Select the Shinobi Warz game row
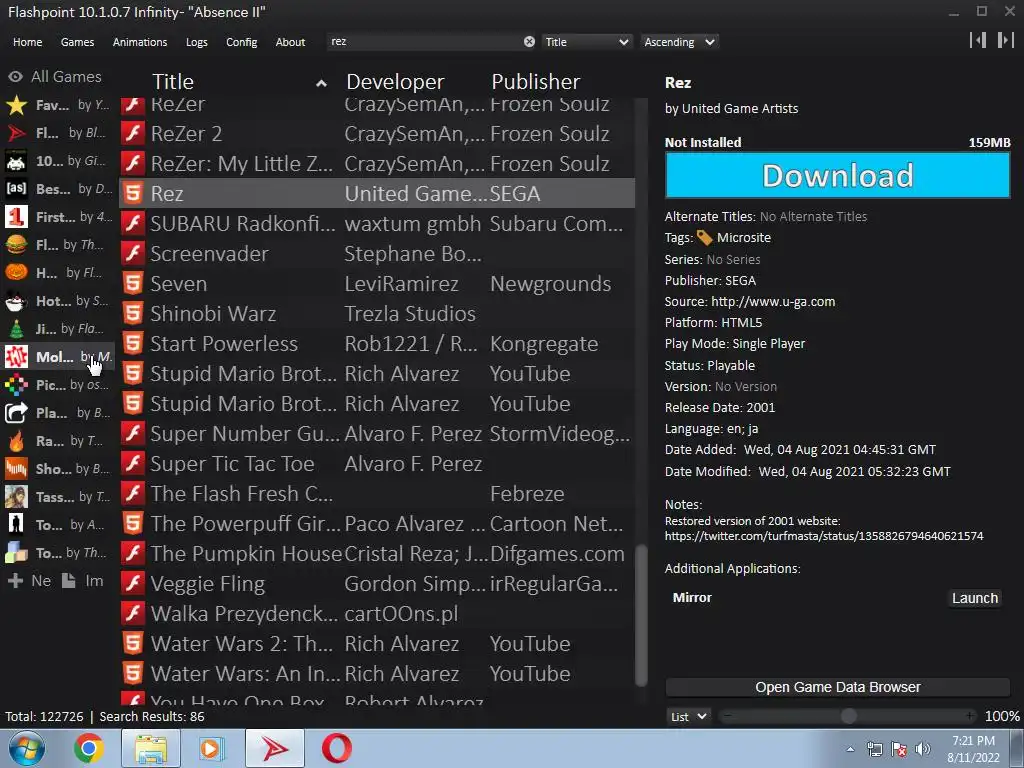Image resolution: width=1024 pixels, height=768 pixels. pos(377,313)
